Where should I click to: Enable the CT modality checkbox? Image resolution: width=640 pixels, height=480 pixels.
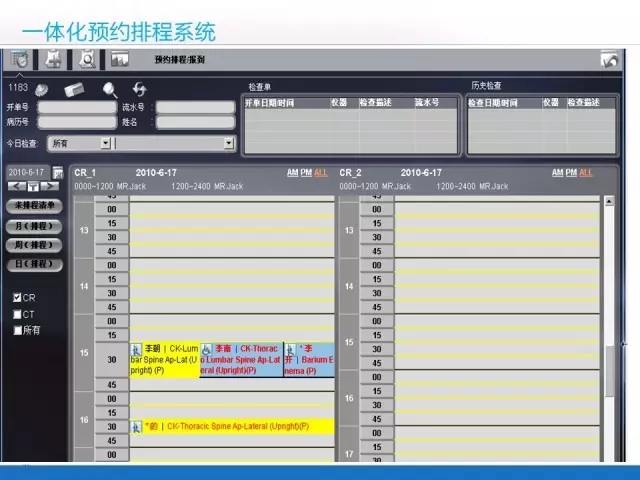17,314
